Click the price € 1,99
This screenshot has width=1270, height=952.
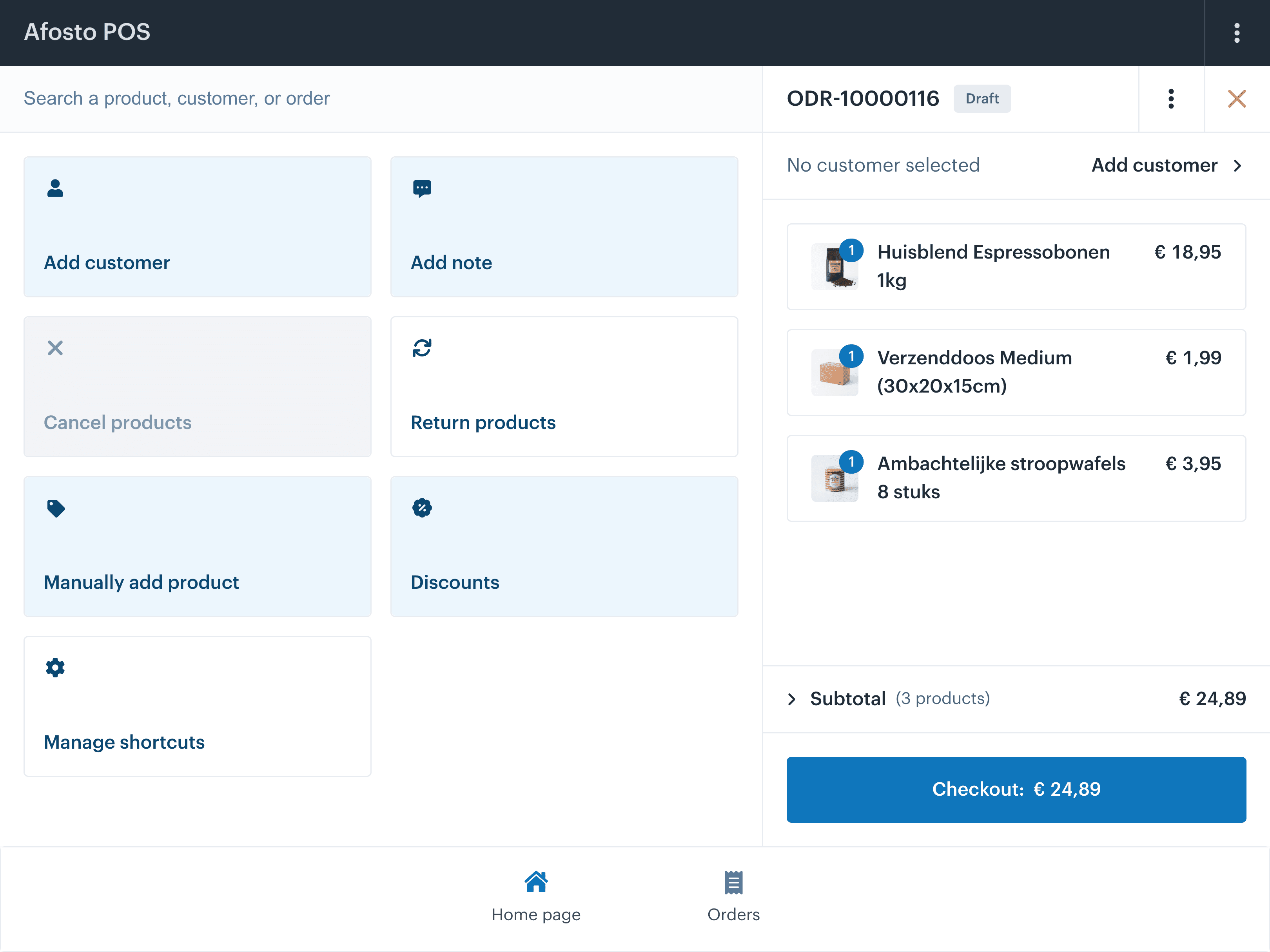1194,358
